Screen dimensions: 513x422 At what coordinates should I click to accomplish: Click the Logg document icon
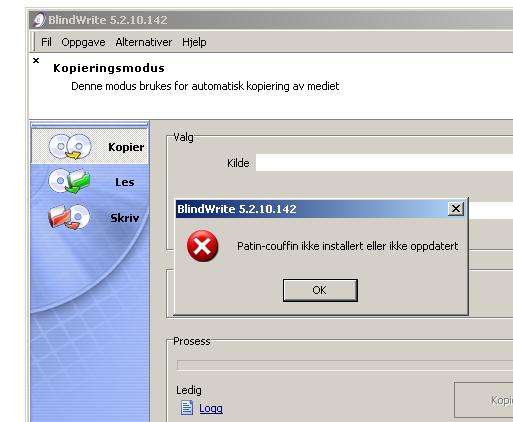click(x=187, y=407)
